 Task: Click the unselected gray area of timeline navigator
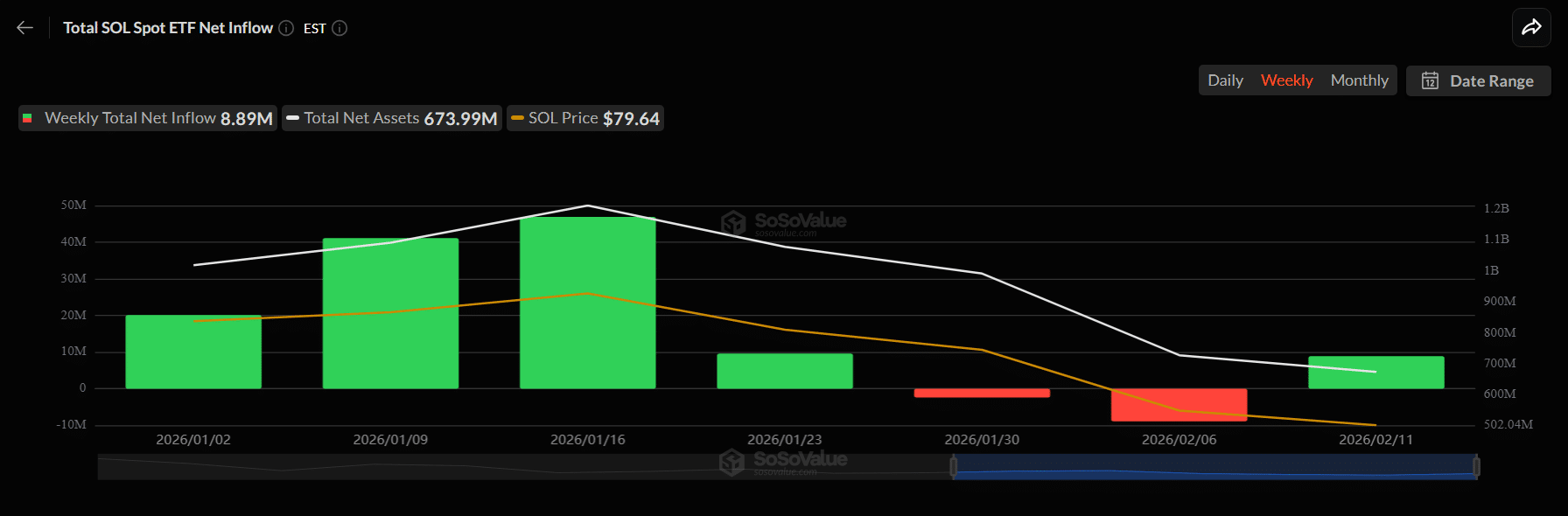[525, 467]
